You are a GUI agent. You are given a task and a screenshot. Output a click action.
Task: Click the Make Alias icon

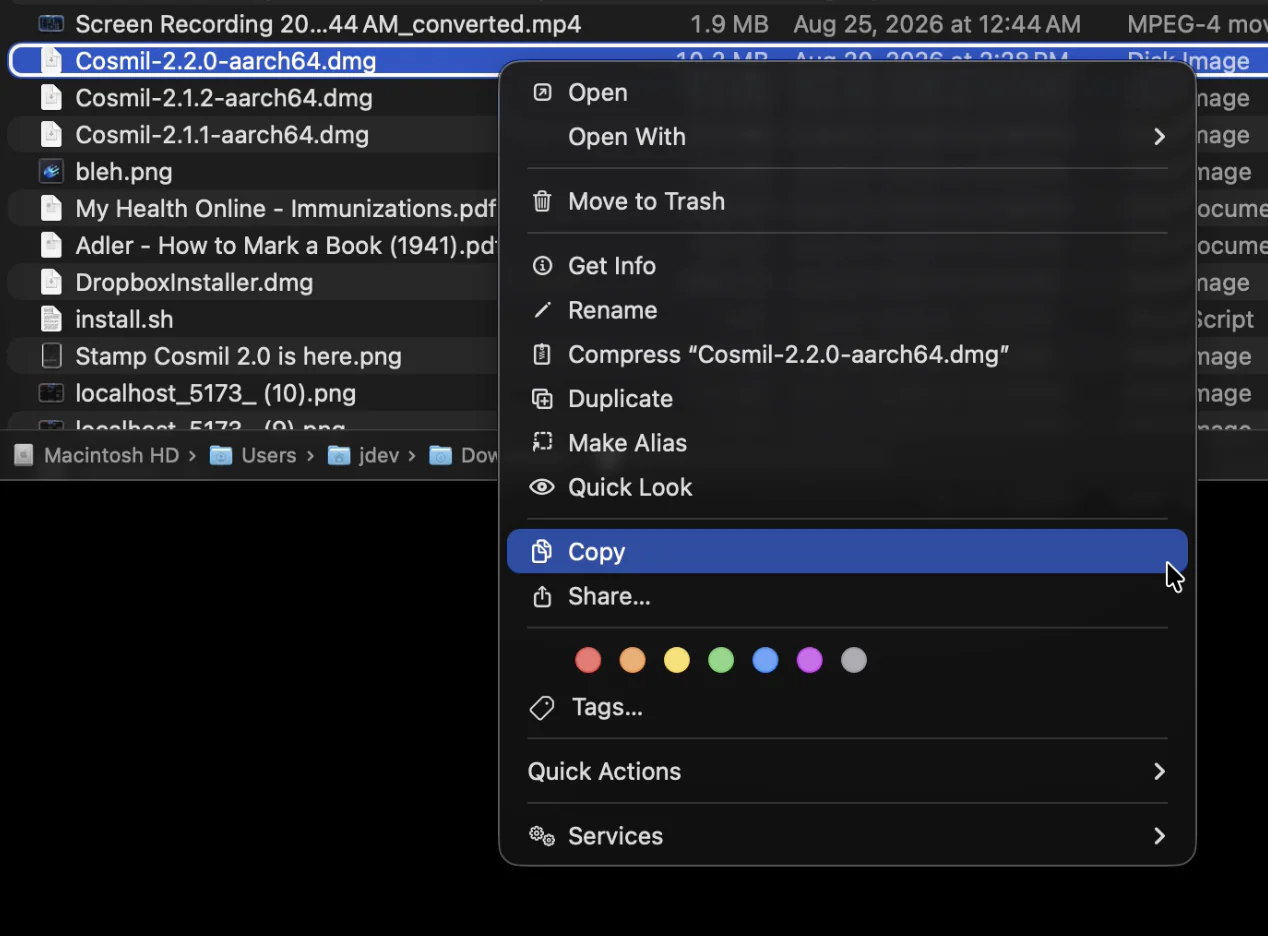point(542,442)
